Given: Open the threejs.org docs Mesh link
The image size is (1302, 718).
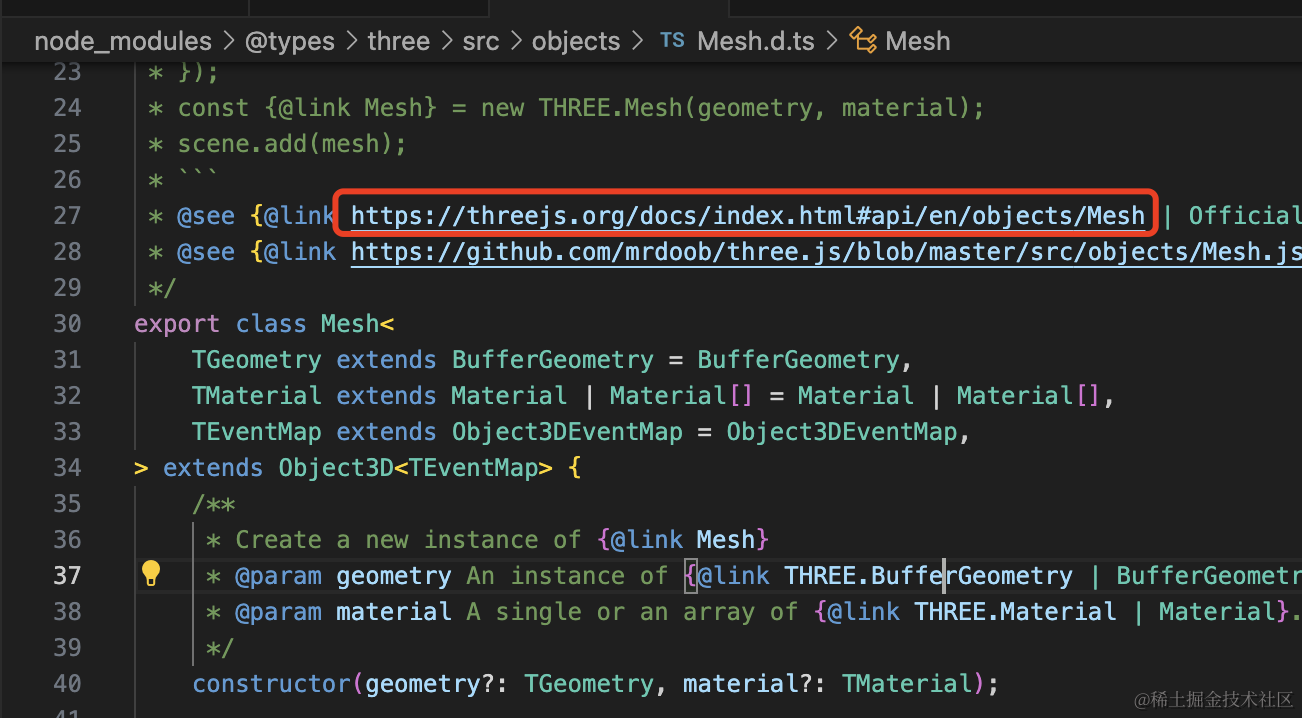Looking at the screenshot, I should [747, 215].
